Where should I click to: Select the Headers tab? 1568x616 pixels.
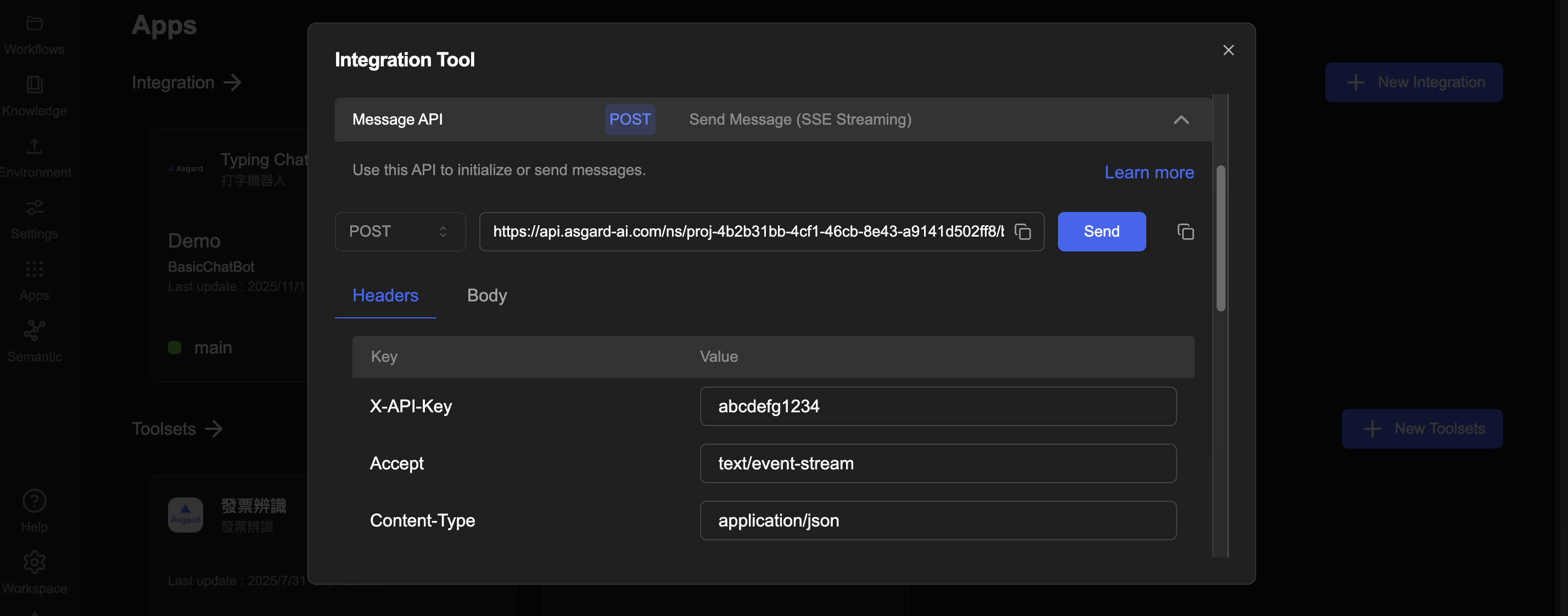click(x=385, y=296)
